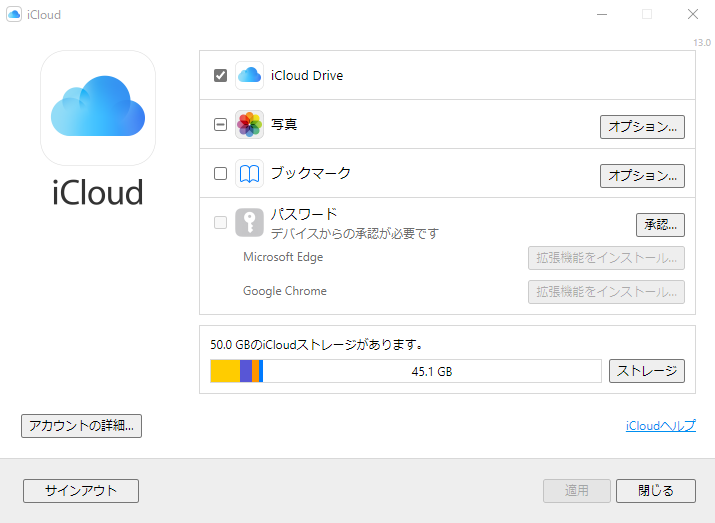Image resolution: width=715 pixels, height=523 pixels.
Task: Click the 写真 label text
Action: [284, 124]
